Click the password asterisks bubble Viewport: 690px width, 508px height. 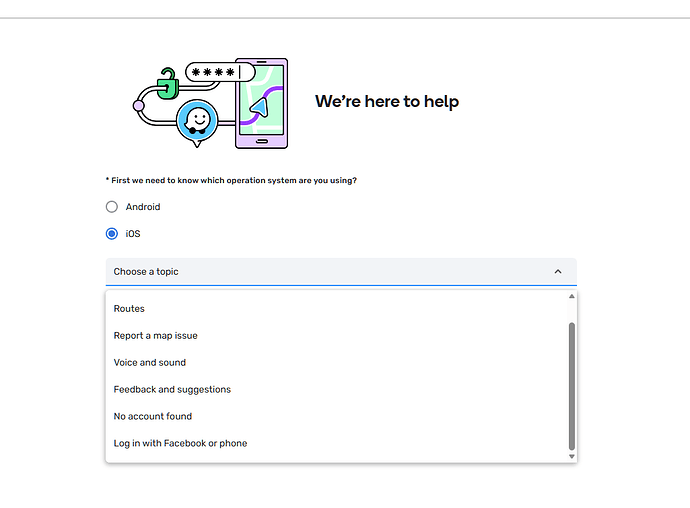click(x=220, y=72)
